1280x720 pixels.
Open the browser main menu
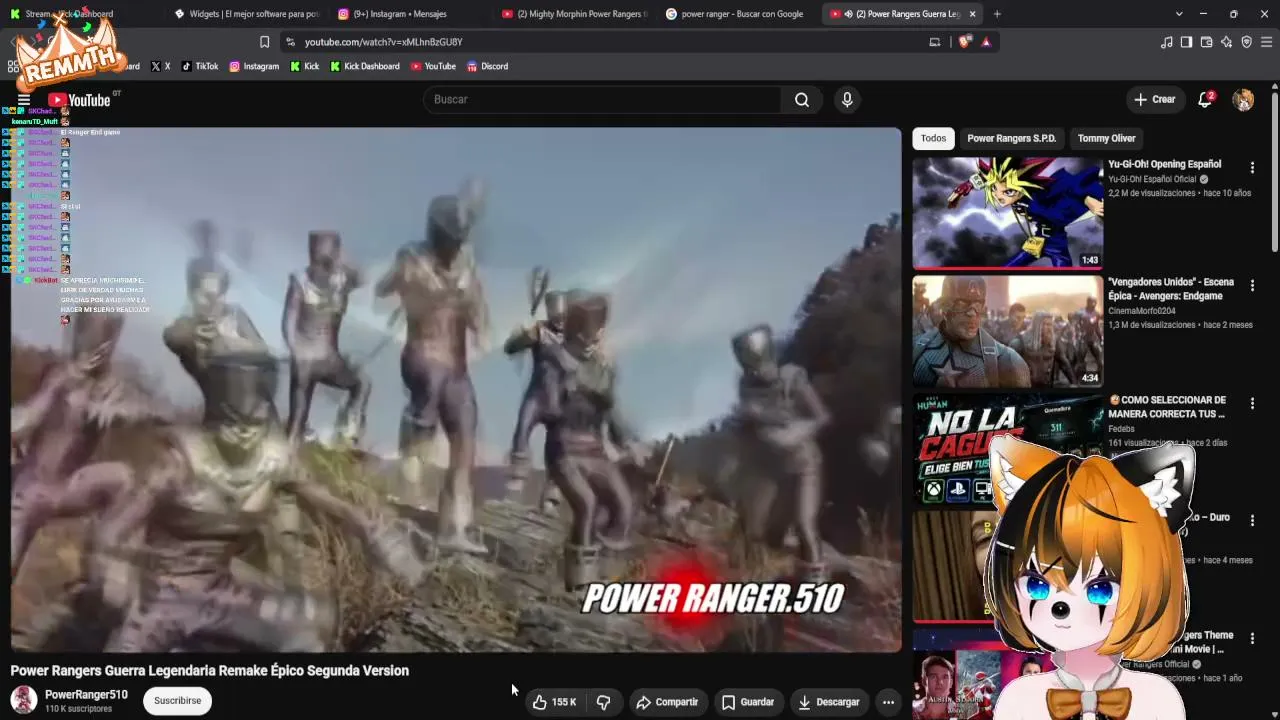pyautogui.click(x=1267, y=42)
